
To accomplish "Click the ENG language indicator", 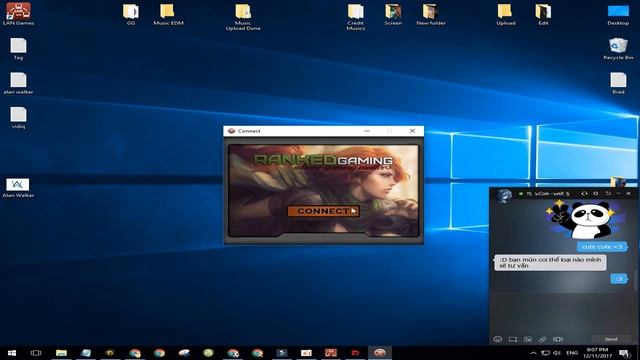I will click(572, 353).
